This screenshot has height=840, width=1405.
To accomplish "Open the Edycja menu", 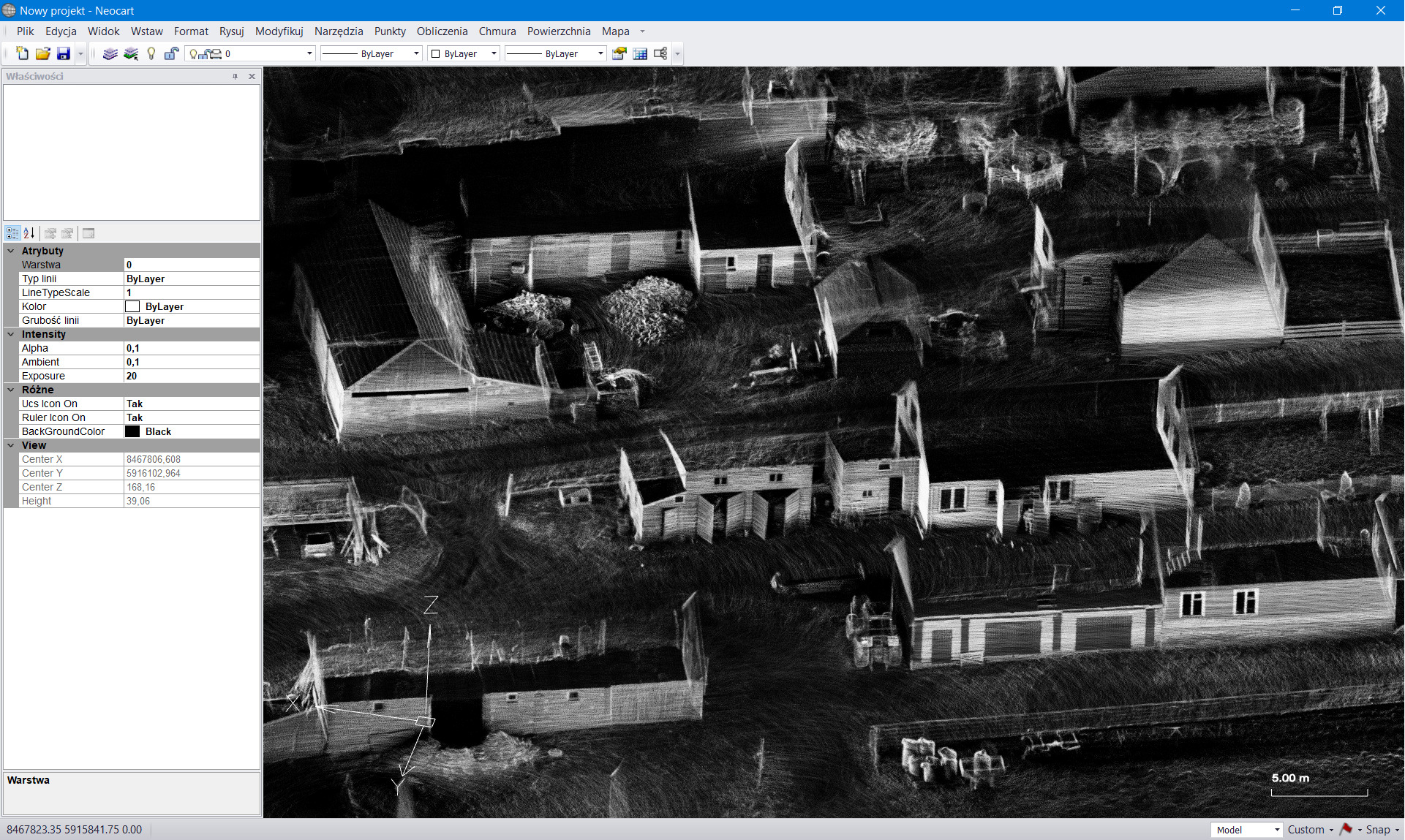I will coord(61,31).
